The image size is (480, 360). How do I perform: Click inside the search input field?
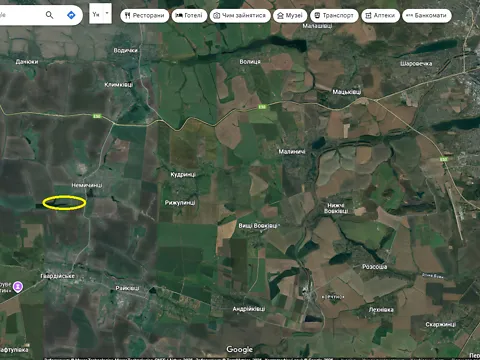(x=20, y=15)
